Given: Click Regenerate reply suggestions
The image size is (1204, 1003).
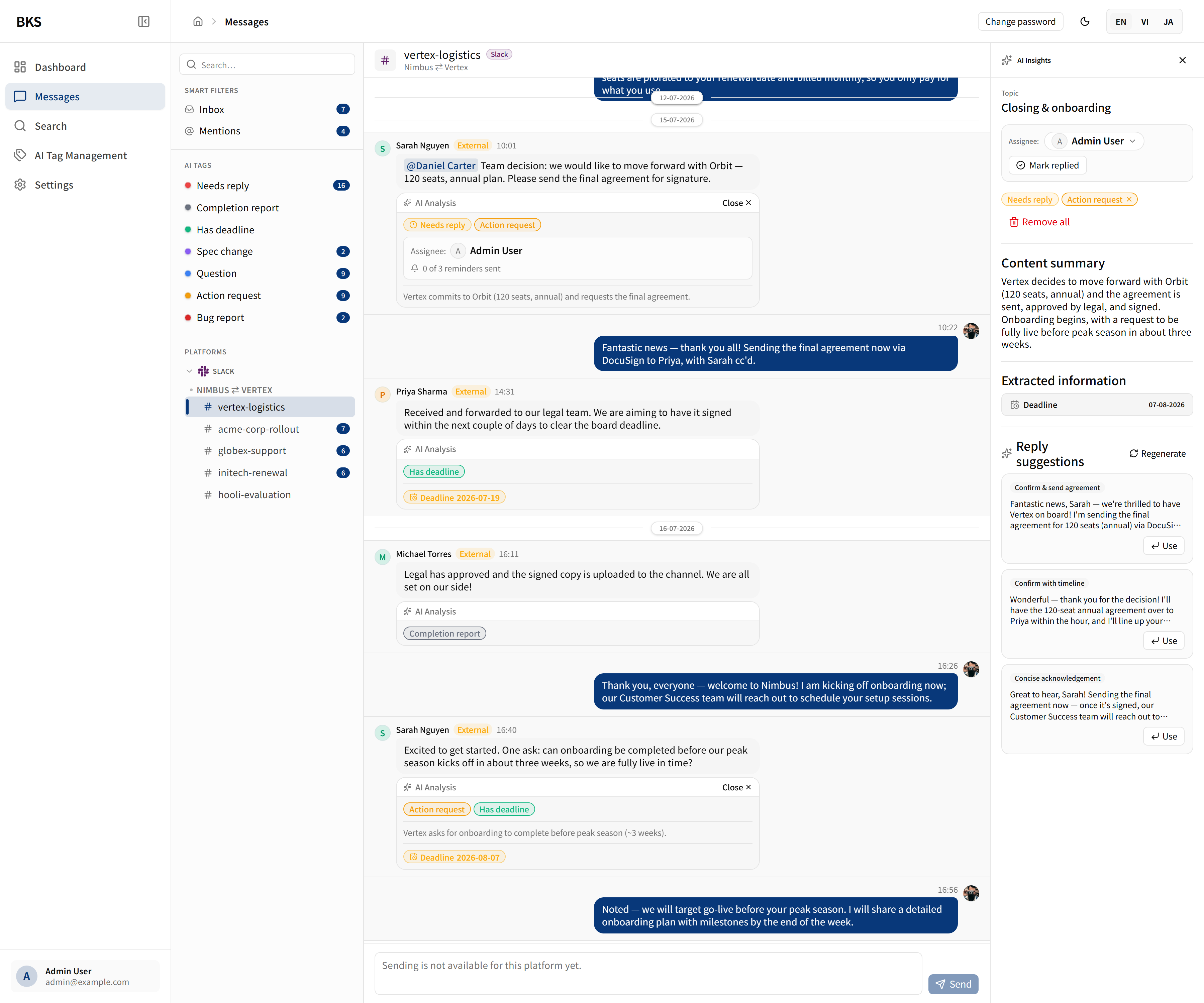Looking at the screenshot, I should [1158, 454].
